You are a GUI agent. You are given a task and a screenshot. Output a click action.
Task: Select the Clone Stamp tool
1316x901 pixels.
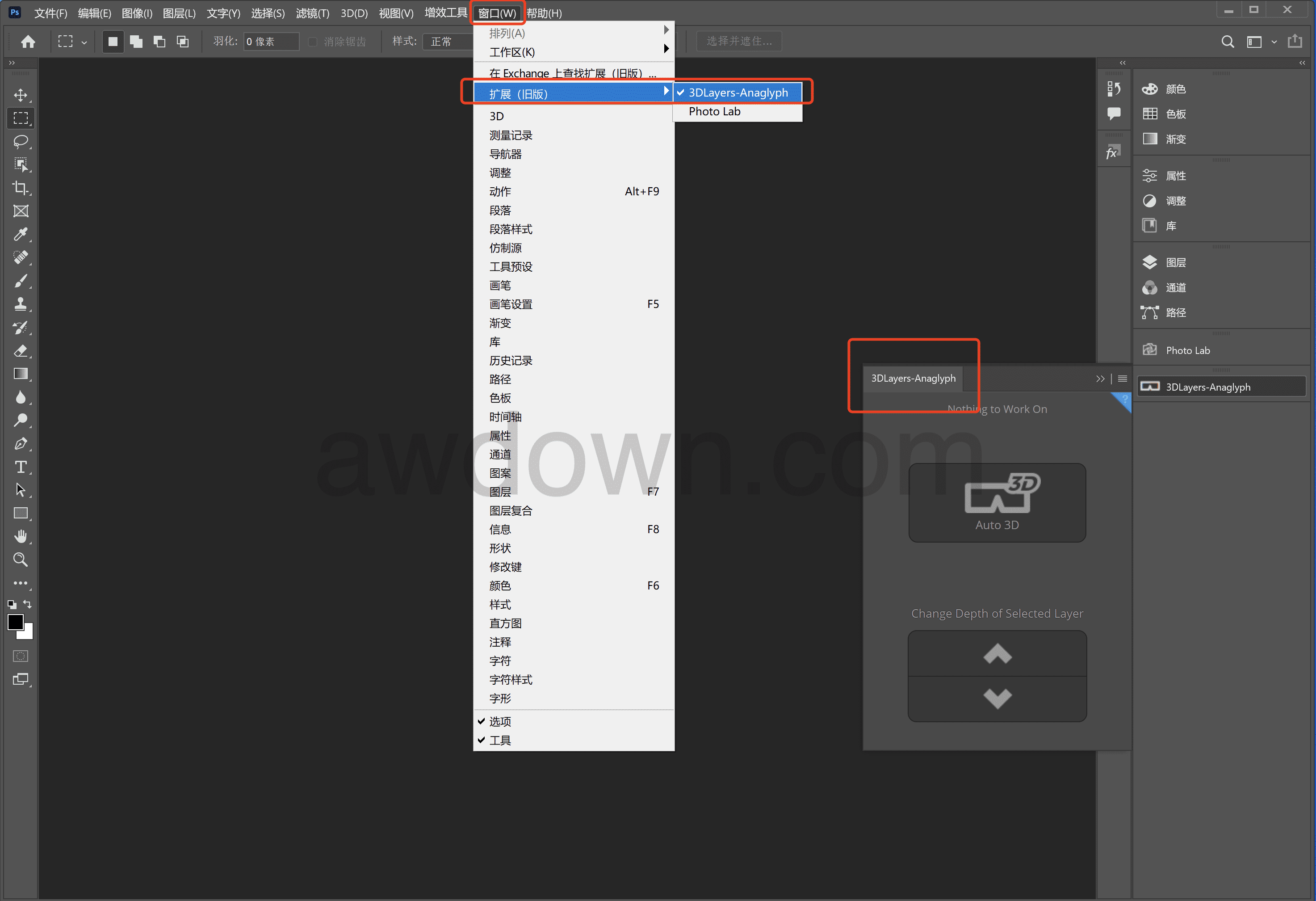point(21,304)
